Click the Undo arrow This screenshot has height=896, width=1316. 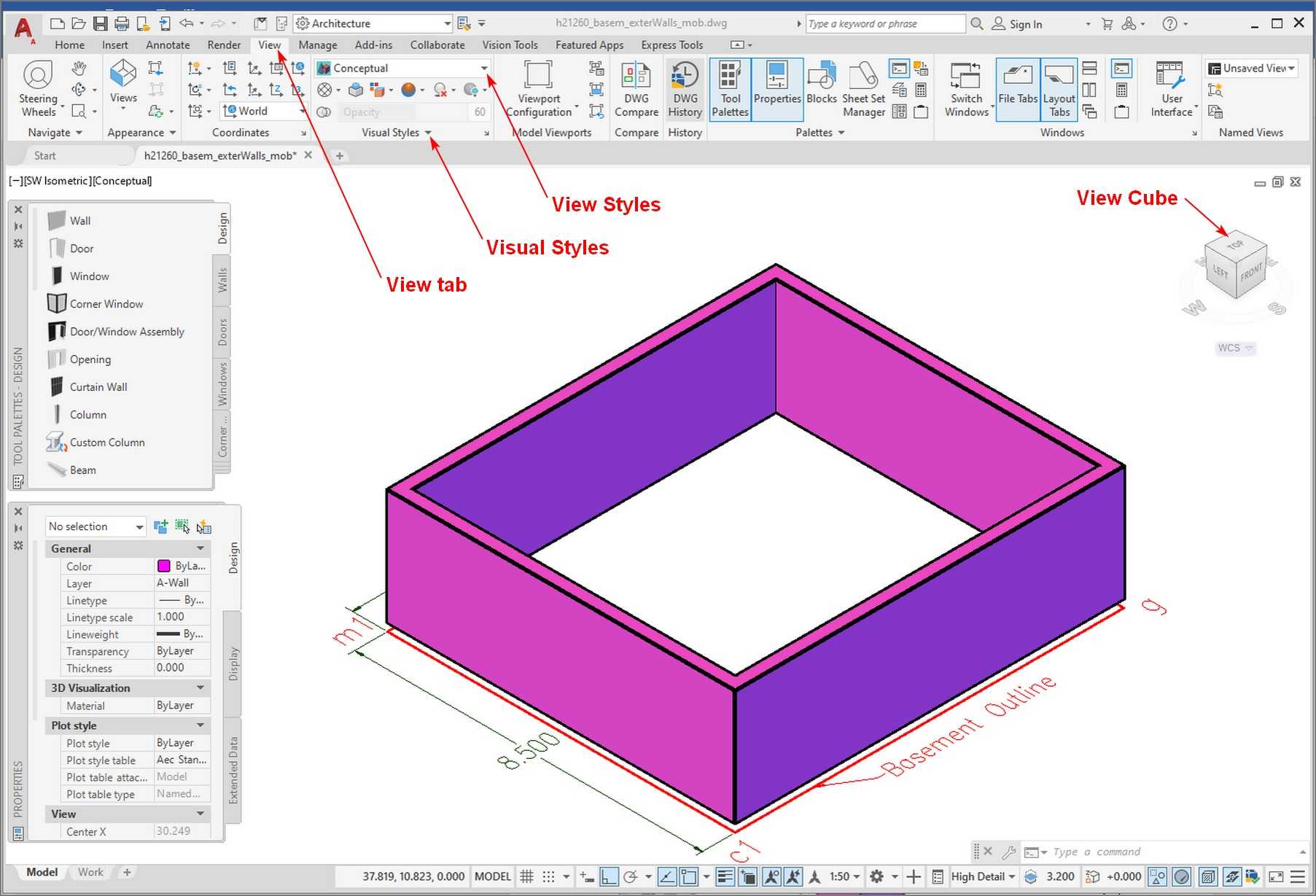coord(187,23)
